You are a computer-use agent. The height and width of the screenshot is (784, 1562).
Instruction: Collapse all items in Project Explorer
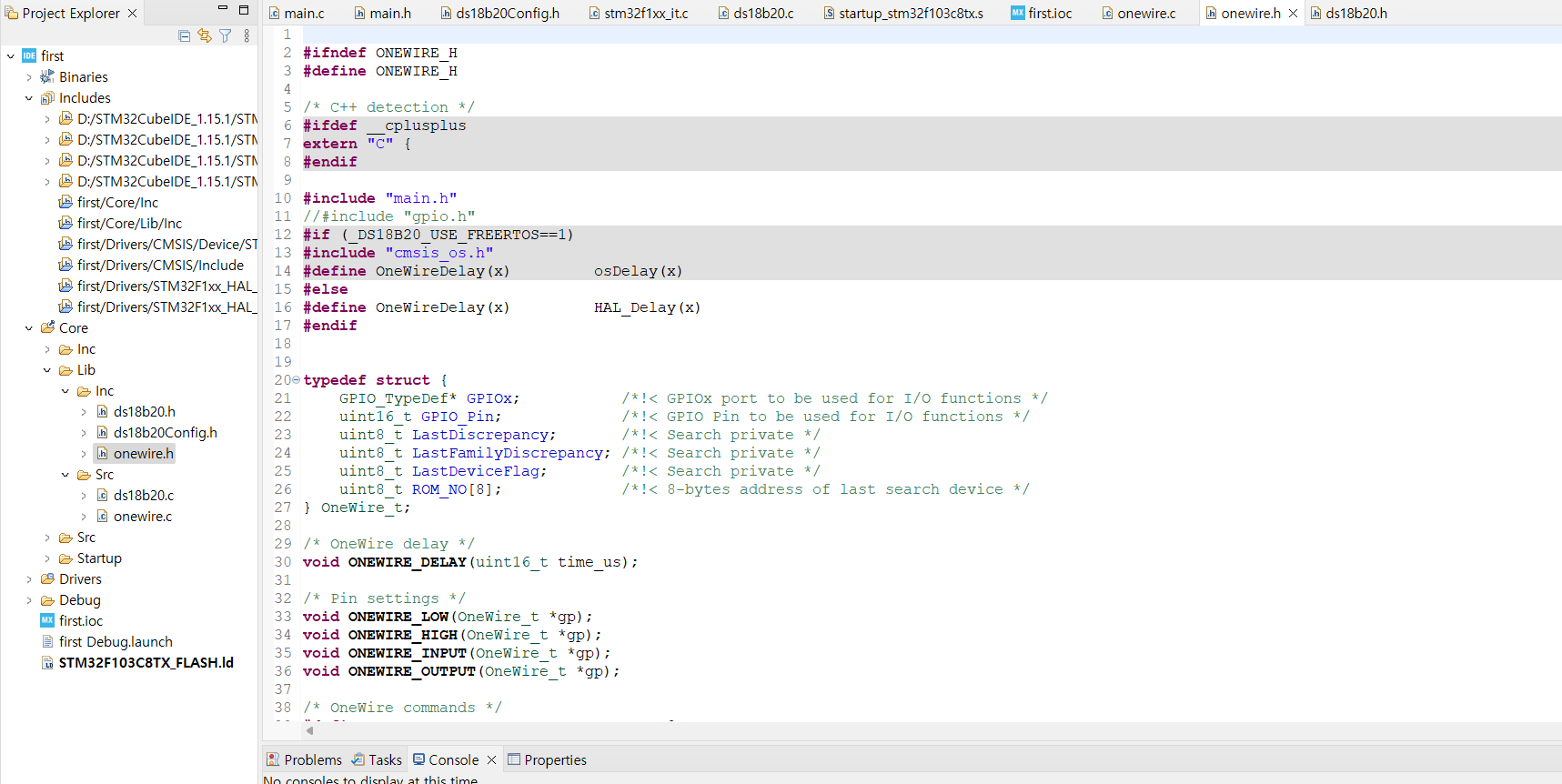[x=185, y=36]
